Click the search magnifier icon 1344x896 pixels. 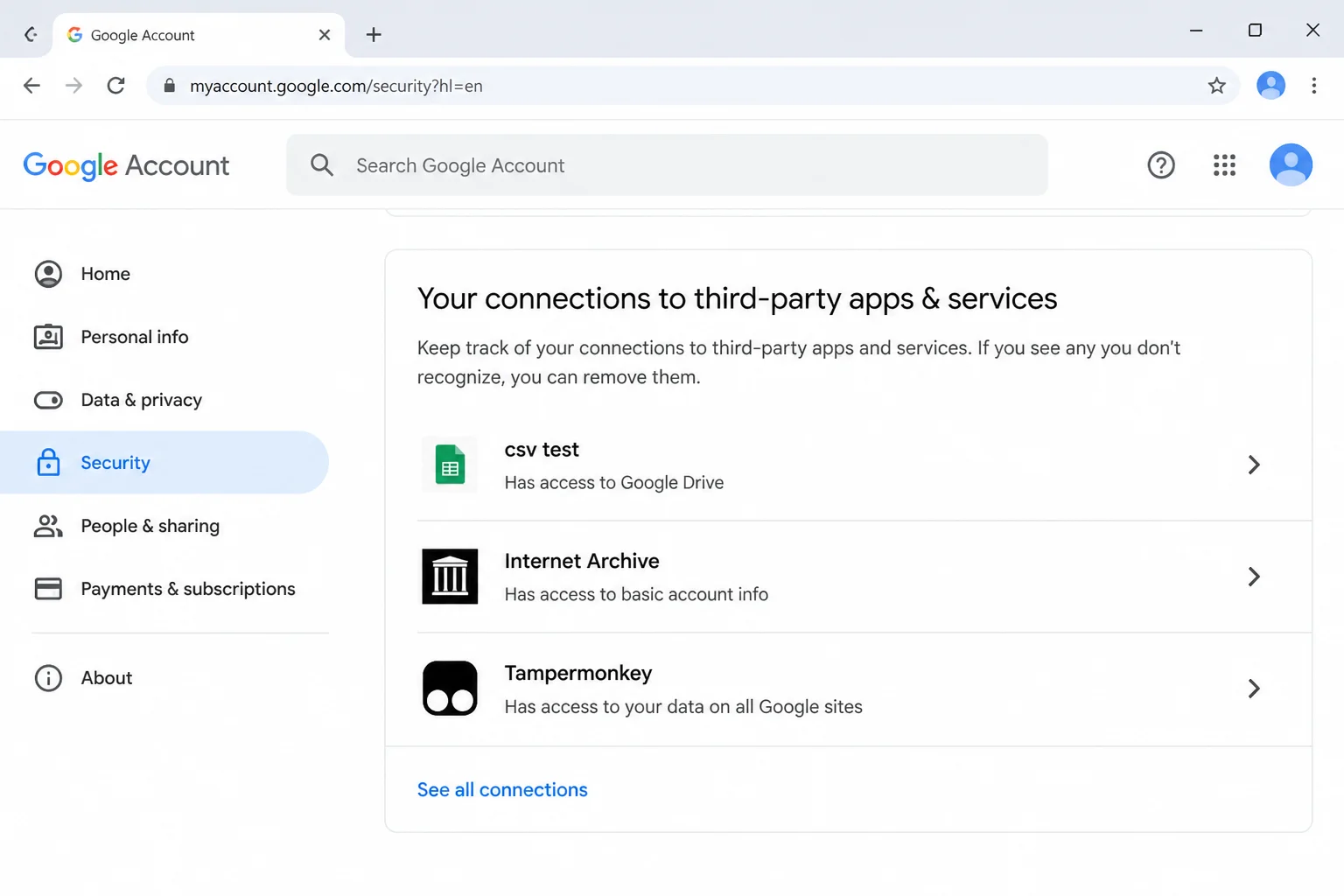[x=322, y=165]
